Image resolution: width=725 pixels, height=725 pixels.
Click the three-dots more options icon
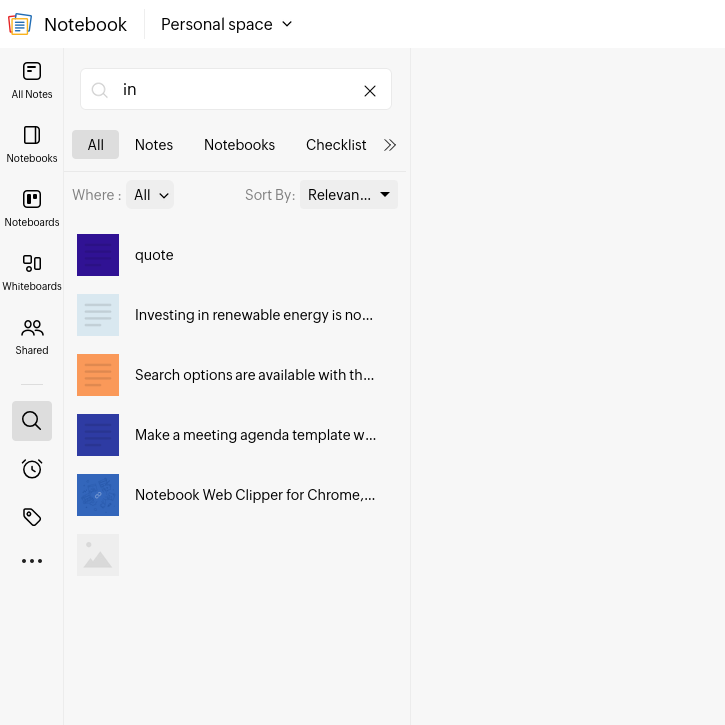click(x=32, y=561)
